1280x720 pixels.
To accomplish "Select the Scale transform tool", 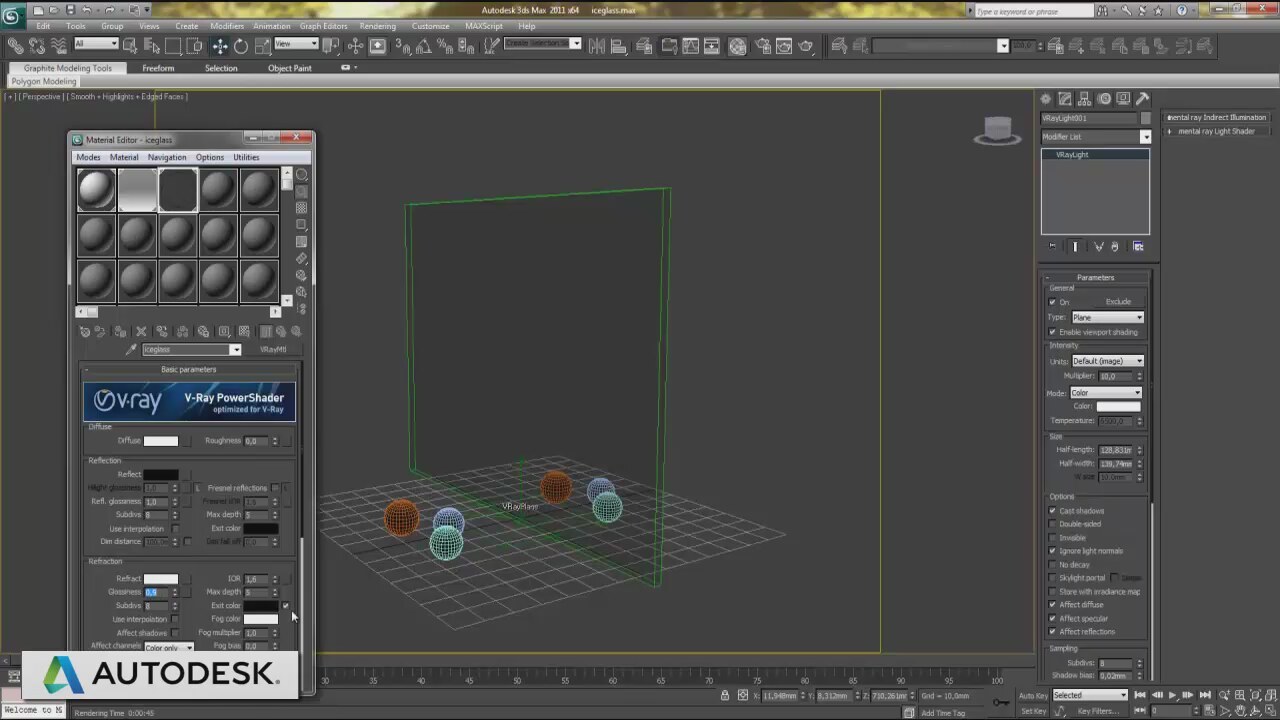I will tap(262, 46).
